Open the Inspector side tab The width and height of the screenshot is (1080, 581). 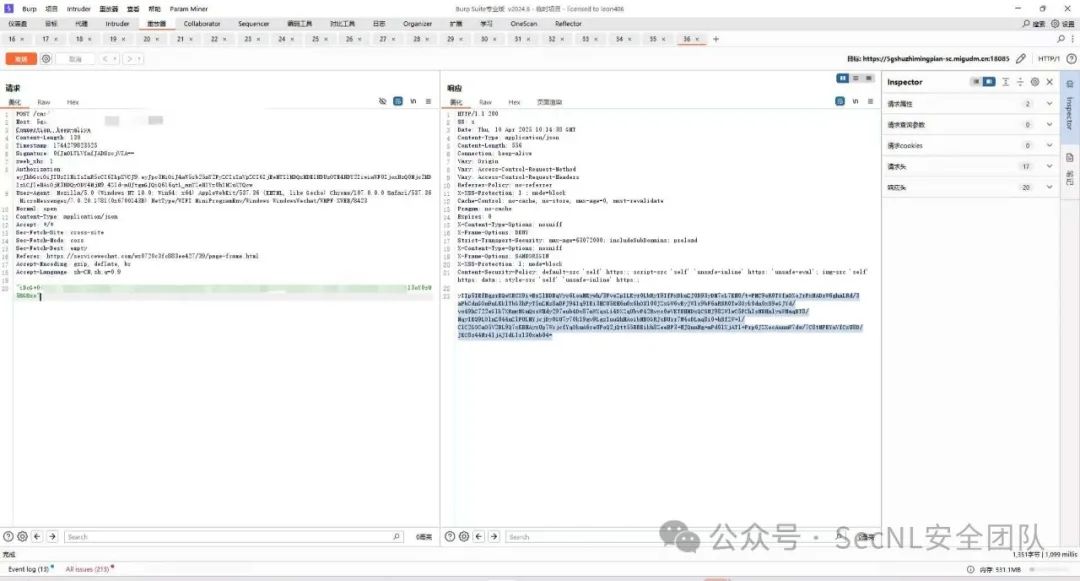click(1070, 107)
